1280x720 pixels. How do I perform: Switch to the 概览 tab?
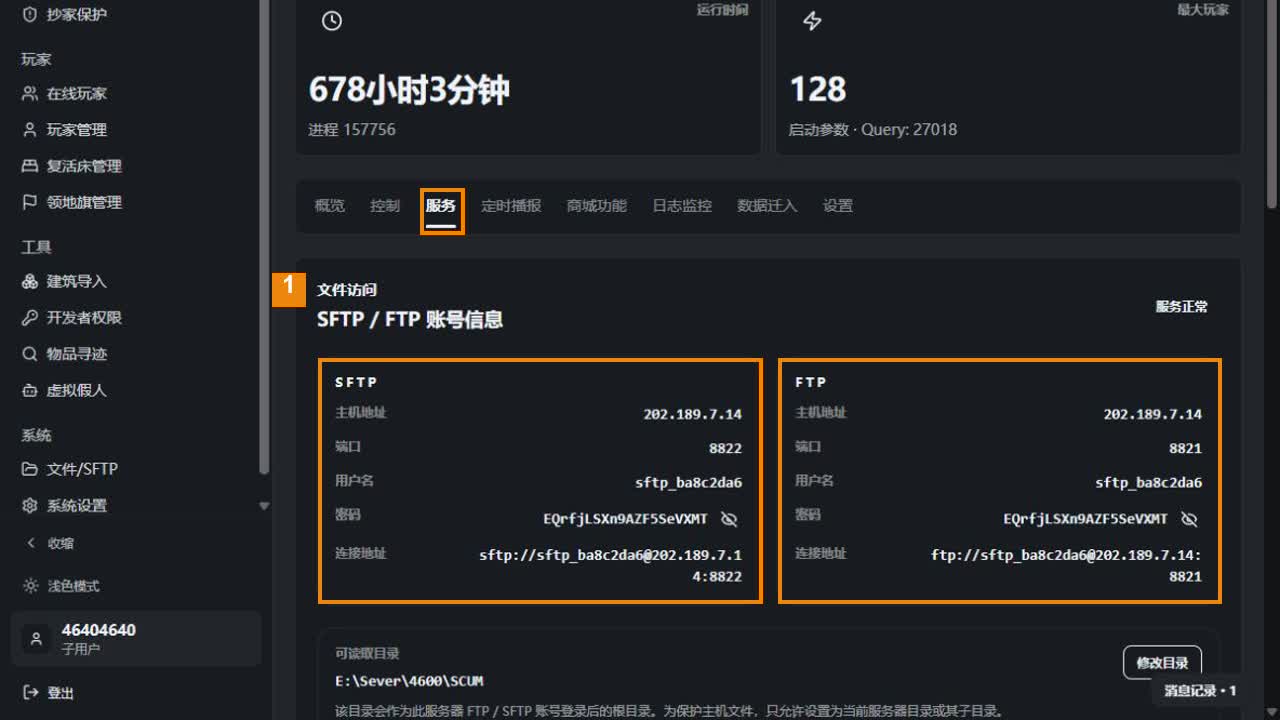click(x=330, y=206)
